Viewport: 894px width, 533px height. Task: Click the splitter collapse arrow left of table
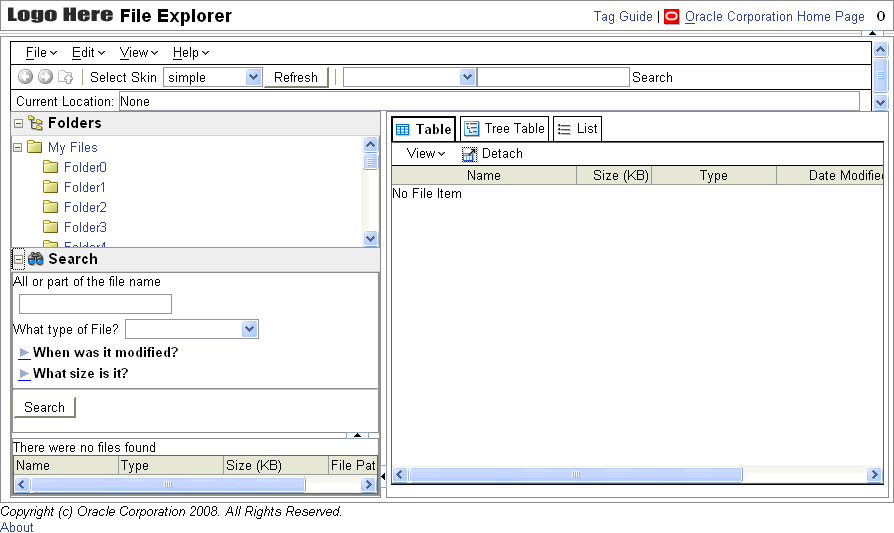coord(383,476)
